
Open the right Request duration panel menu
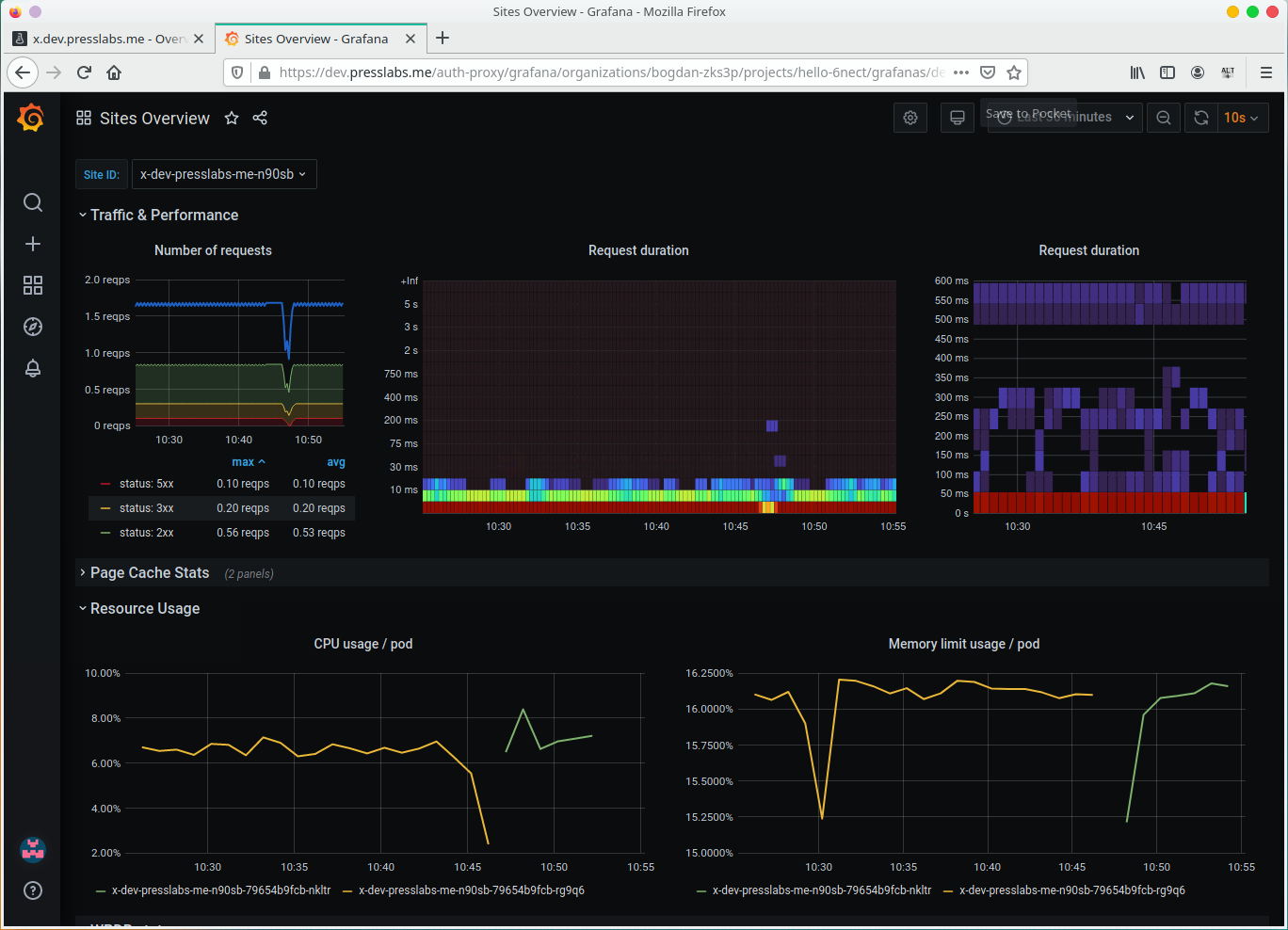pos(1089,250)
